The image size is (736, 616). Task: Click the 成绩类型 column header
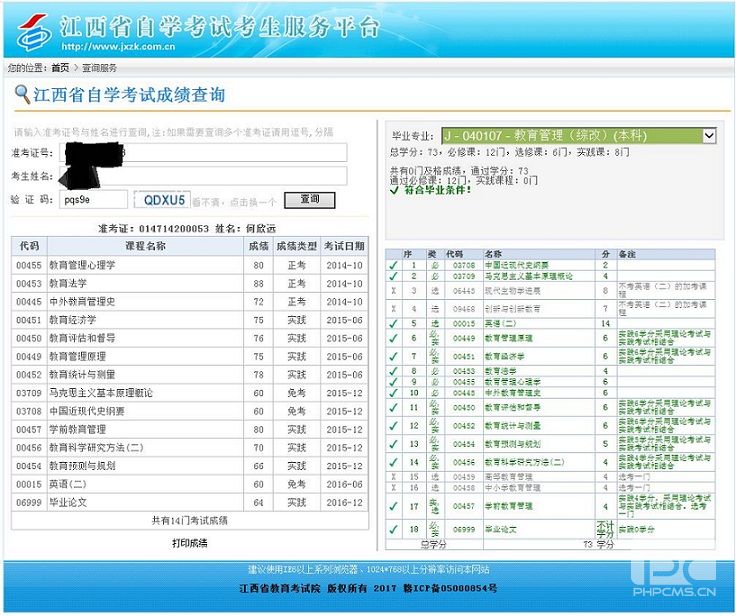(x=297, y=246)
